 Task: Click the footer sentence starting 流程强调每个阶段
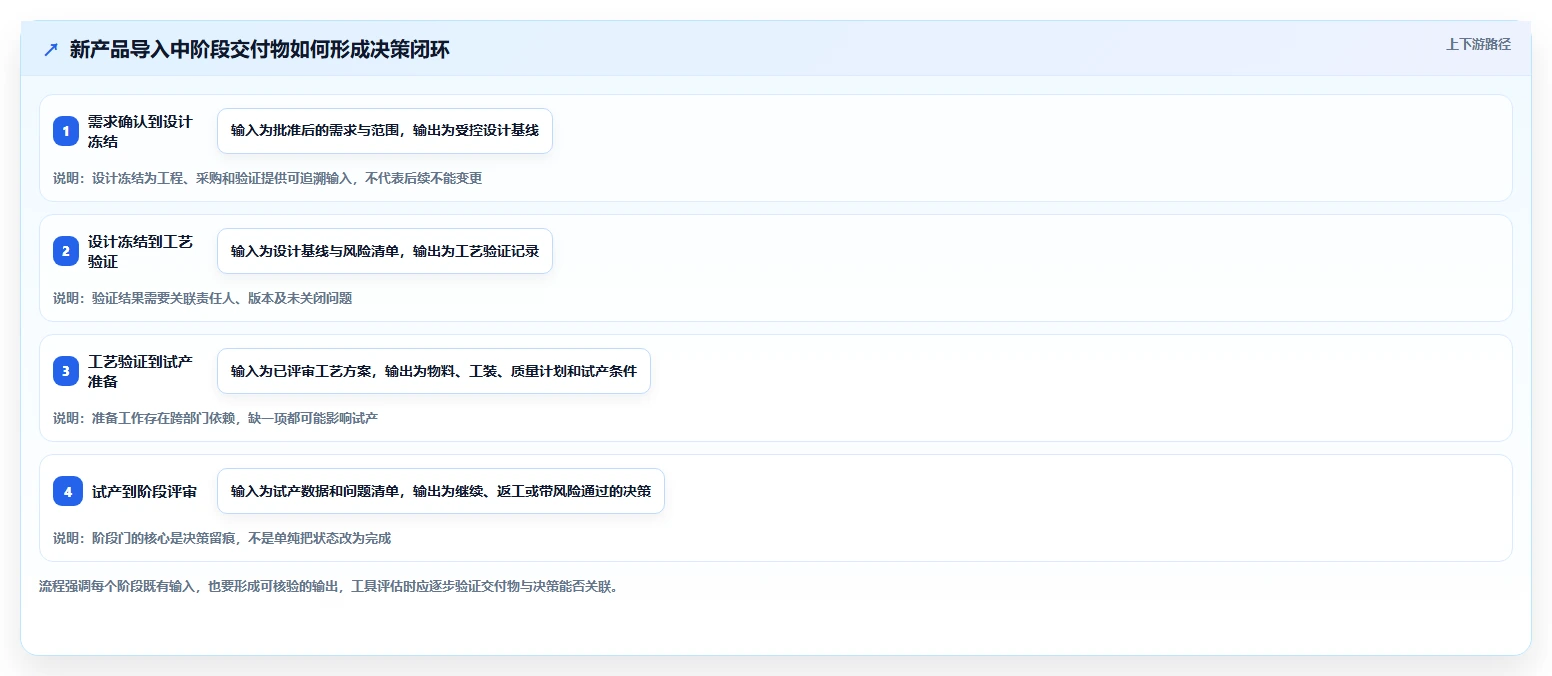point(328,586)
